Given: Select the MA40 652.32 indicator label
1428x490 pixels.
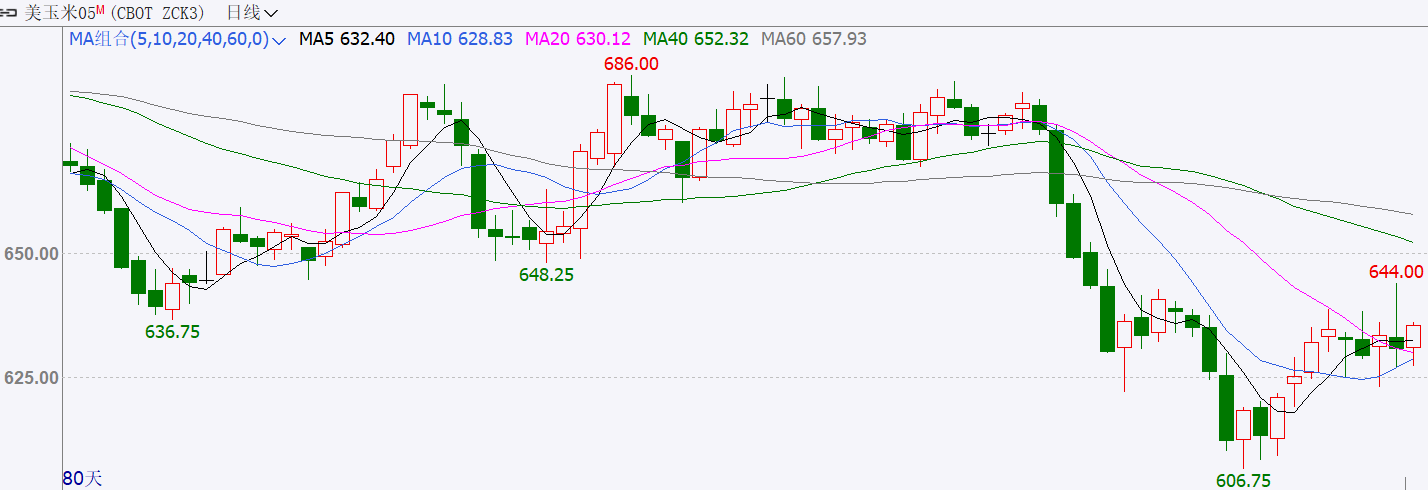Looking at the screenshot, I should (x=696, y=39).
